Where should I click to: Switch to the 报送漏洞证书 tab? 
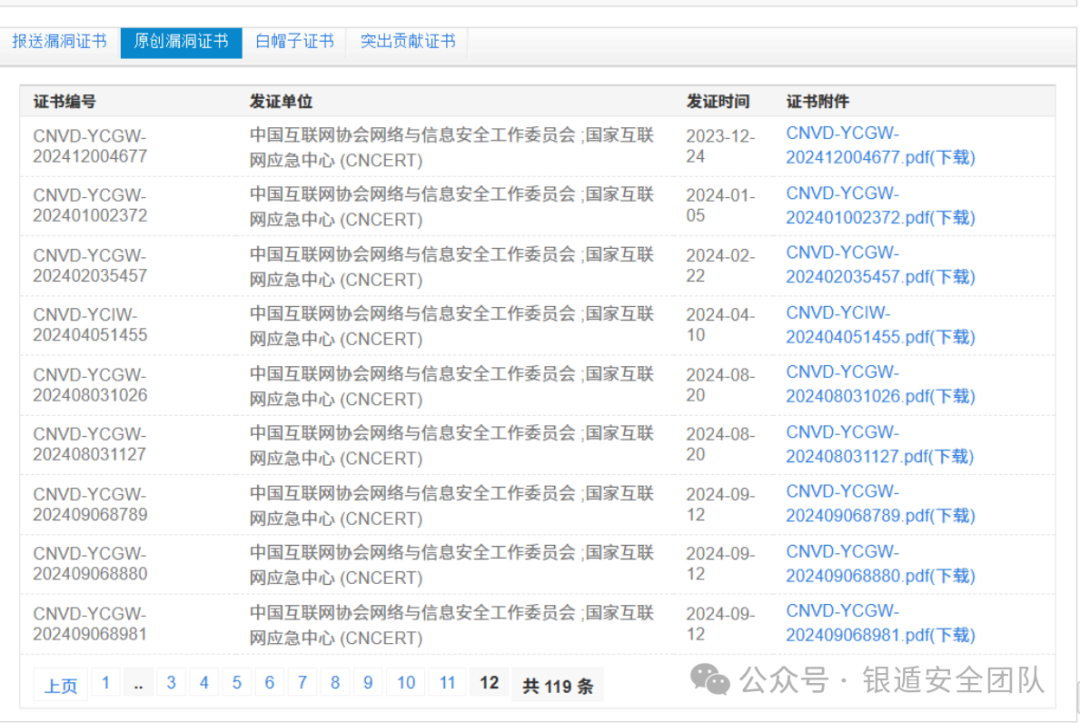click(60, 42)
